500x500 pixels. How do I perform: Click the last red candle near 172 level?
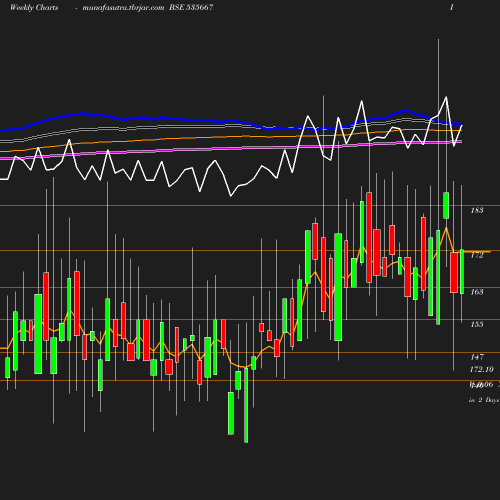[x=454, y=273]
